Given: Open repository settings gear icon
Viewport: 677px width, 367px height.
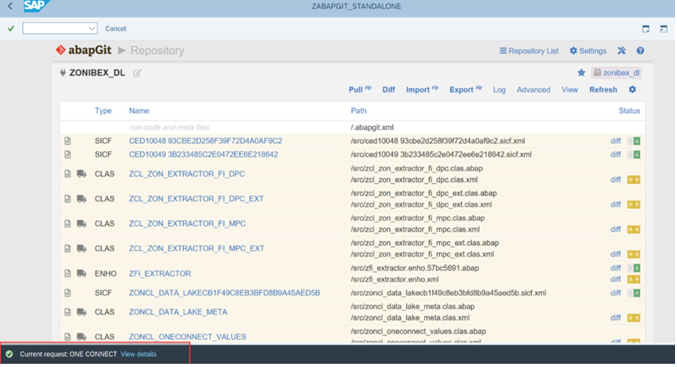Looking at the screenshot, I should 632,89.
